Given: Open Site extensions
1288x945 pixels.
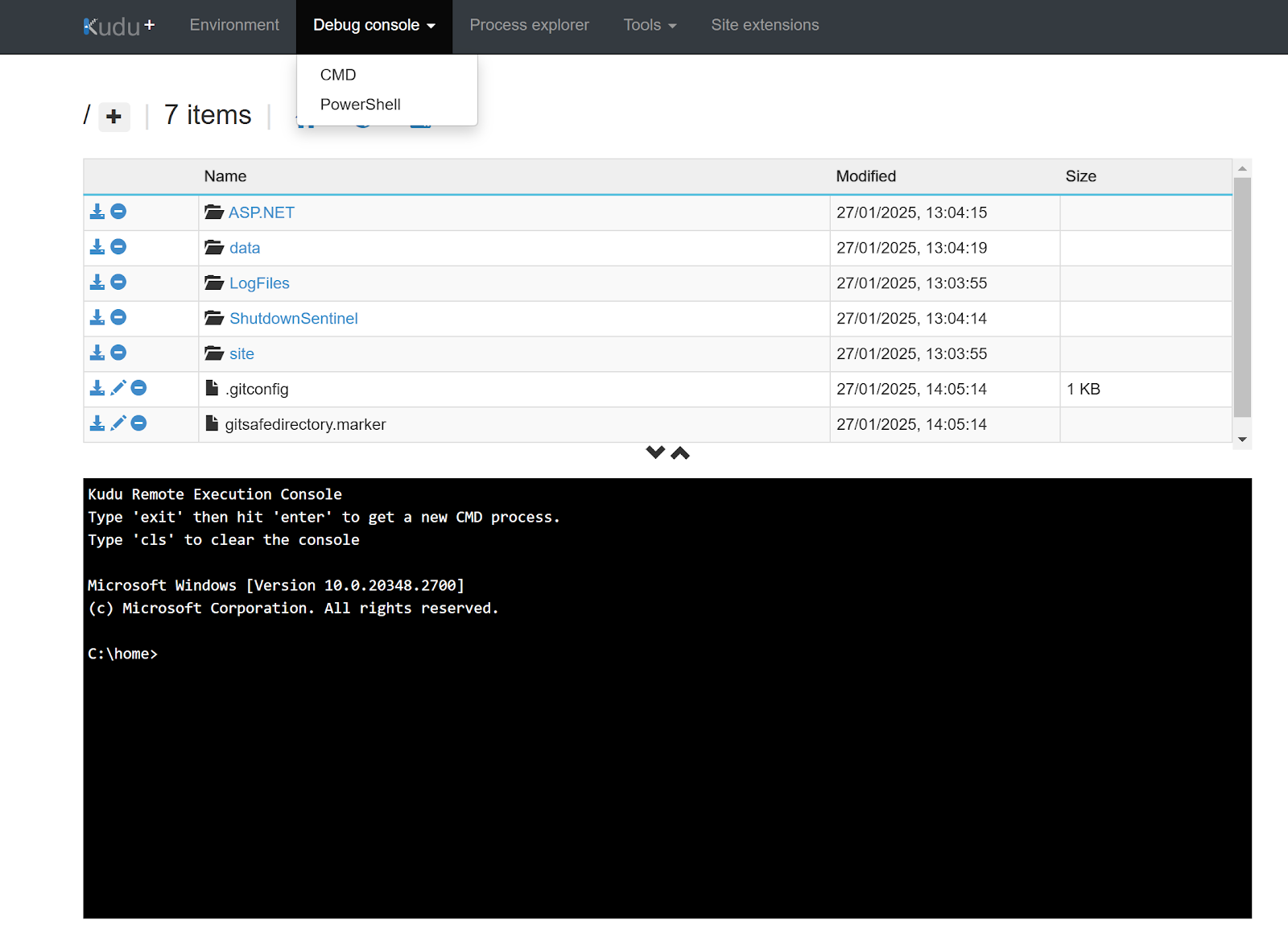Looking at the screenshot, I should 765,25.
